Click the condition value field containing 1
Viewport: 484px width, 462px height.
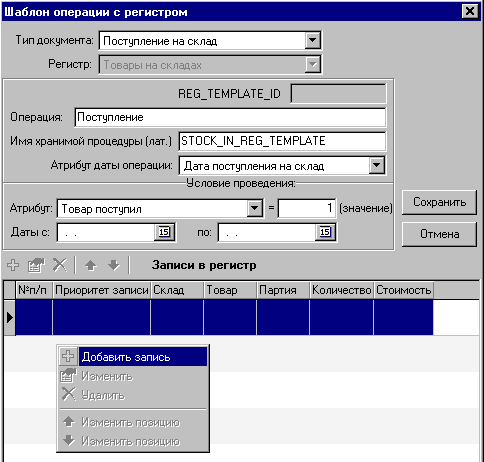307,209
